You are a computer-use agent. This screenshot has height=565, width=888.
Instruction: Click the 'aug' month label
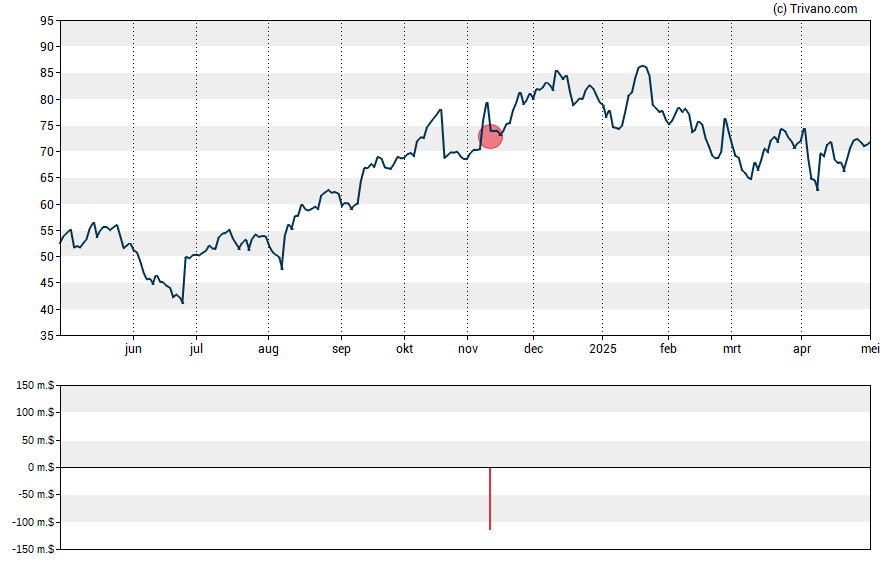coord(268,349)
